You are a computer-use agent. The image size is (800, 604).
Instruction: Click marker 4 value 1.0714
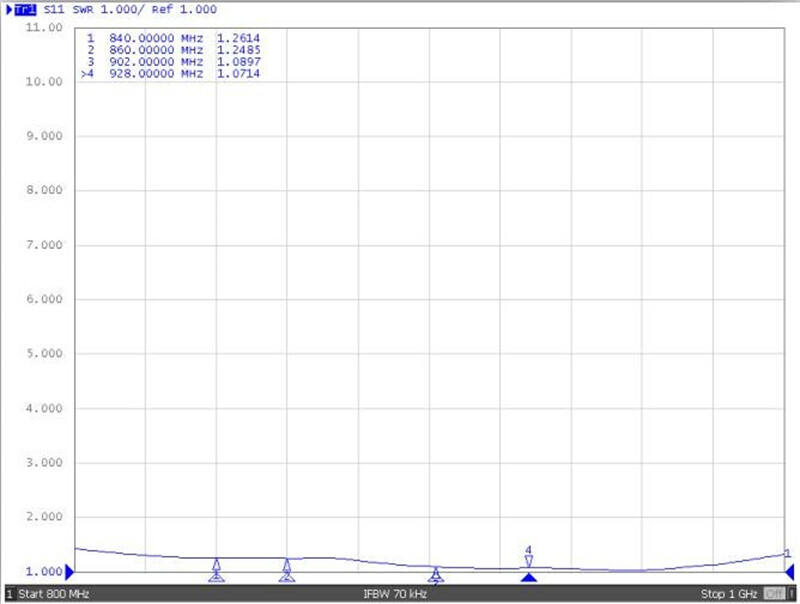(x=238, y=73)
